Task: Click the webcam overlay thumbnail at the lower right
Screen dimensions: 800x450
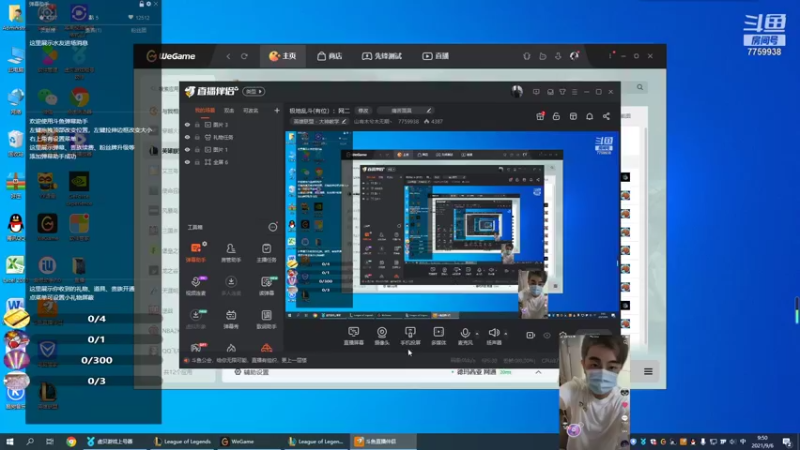Action: [x=595, y=392]
